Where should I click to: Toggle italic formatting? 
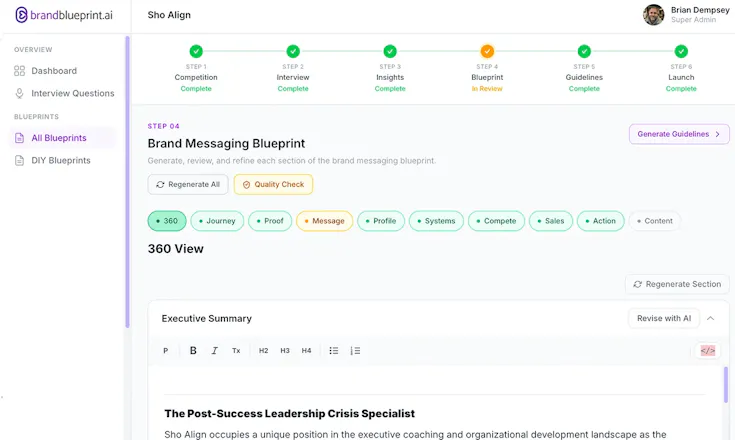(214, 351)
